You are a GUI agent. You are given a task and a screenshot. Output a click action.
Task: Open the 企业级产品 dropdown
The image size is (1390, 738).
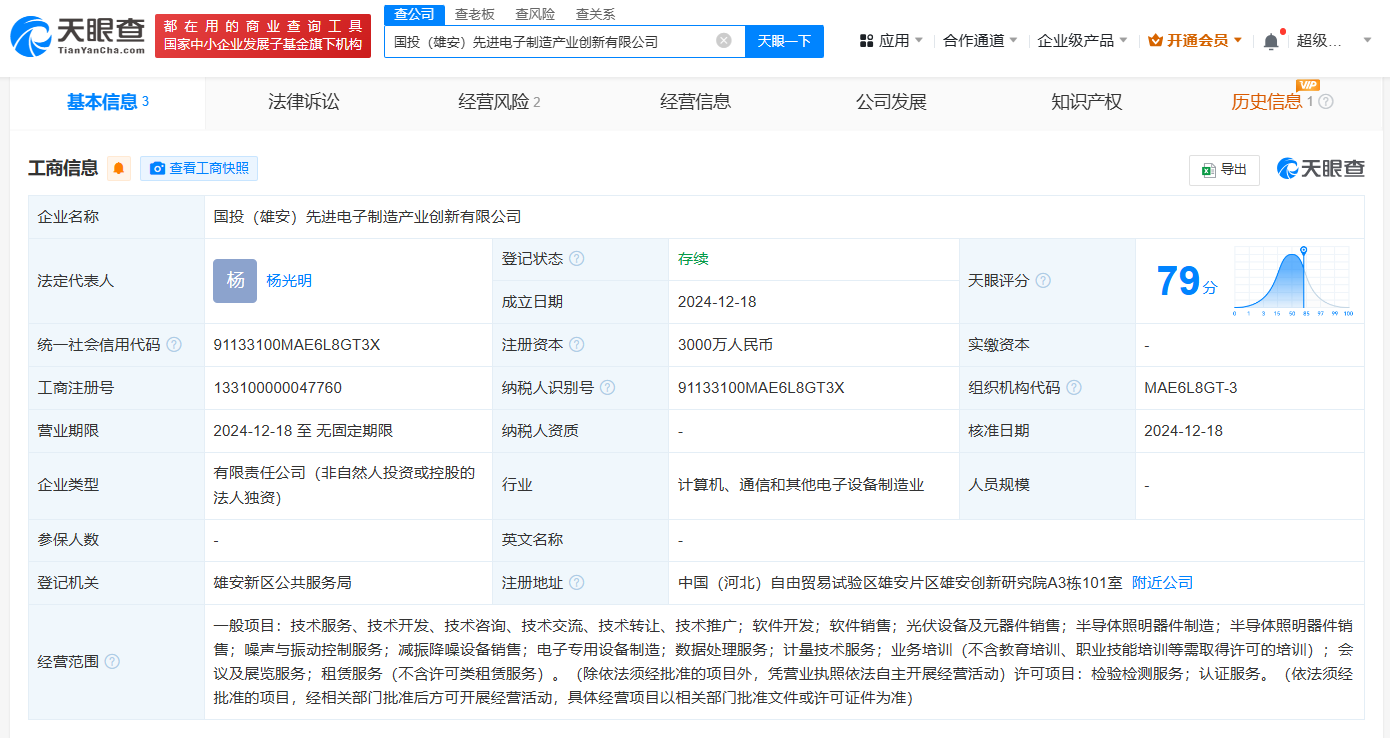(1082, 41)
